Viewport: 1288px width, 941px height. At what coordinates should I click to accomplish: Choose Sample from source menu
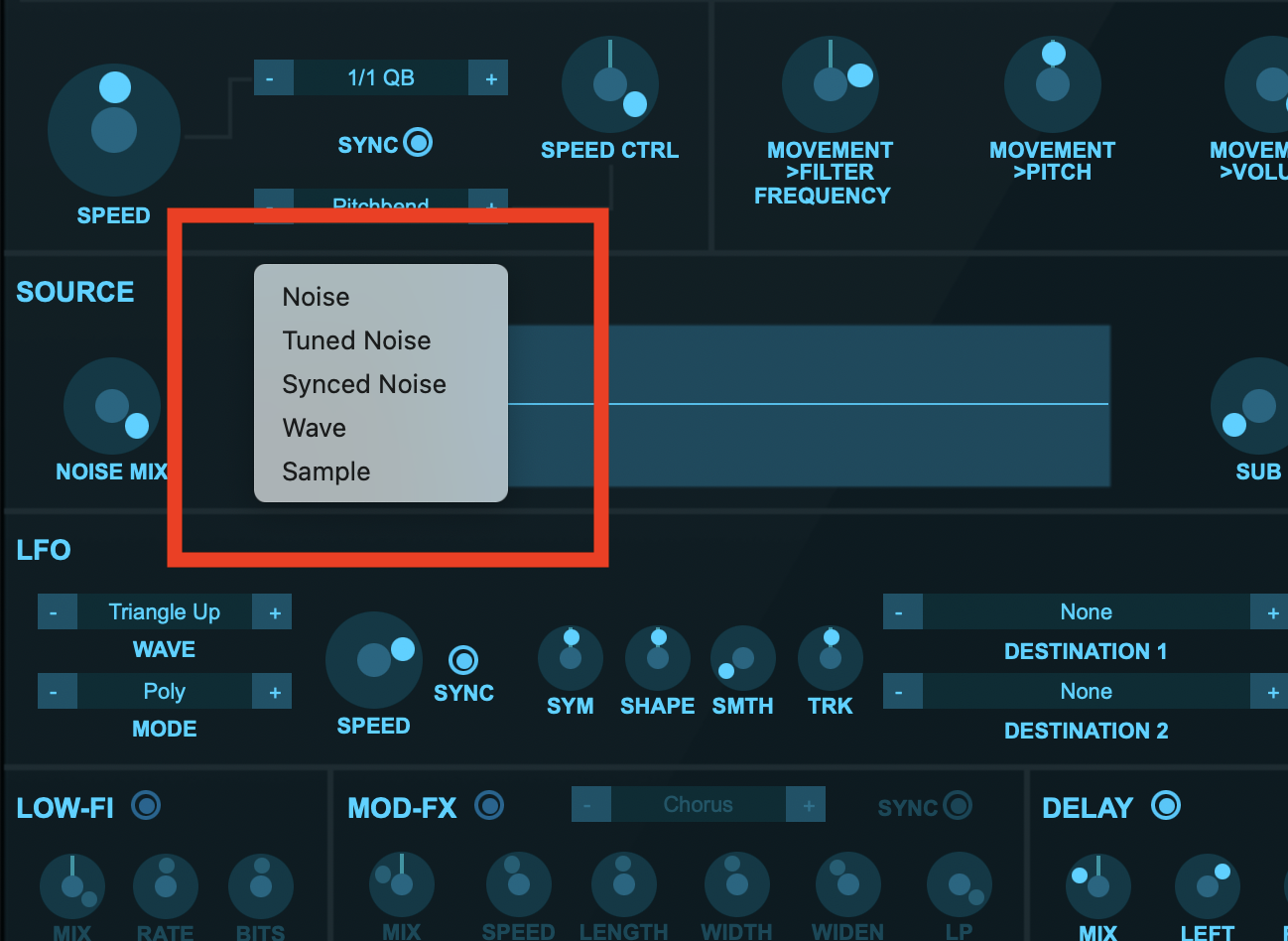coord(325,471)
